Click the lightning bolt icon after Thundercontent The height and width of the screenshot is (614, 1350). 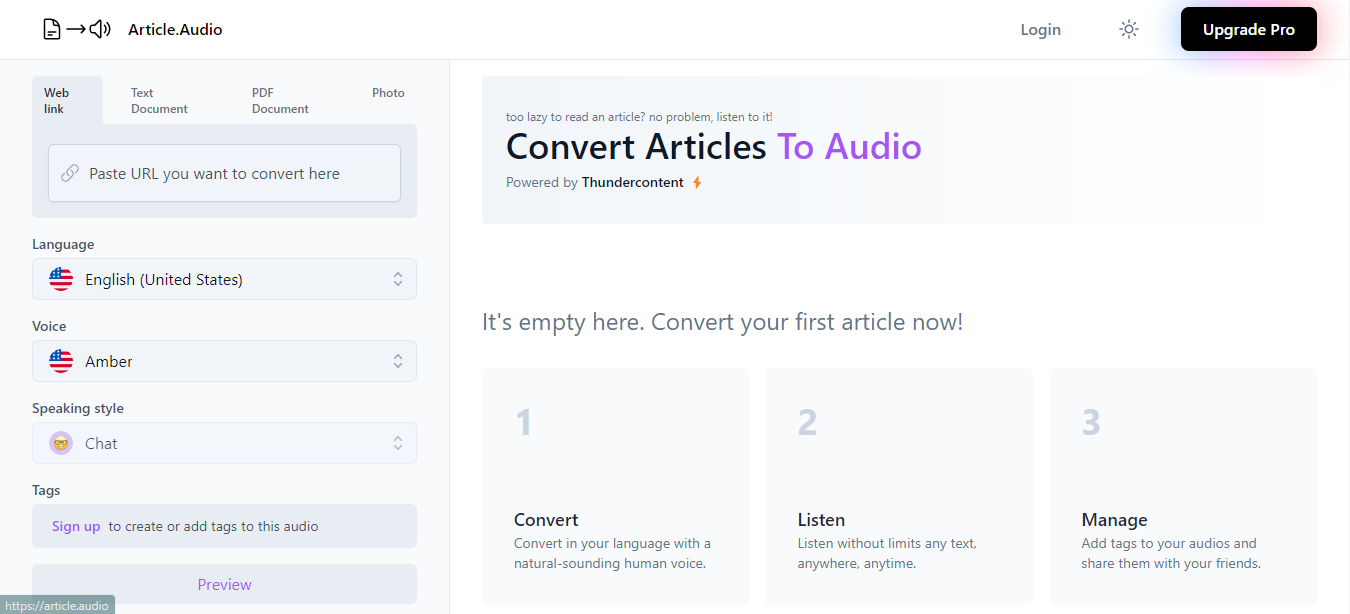[697, 182]
